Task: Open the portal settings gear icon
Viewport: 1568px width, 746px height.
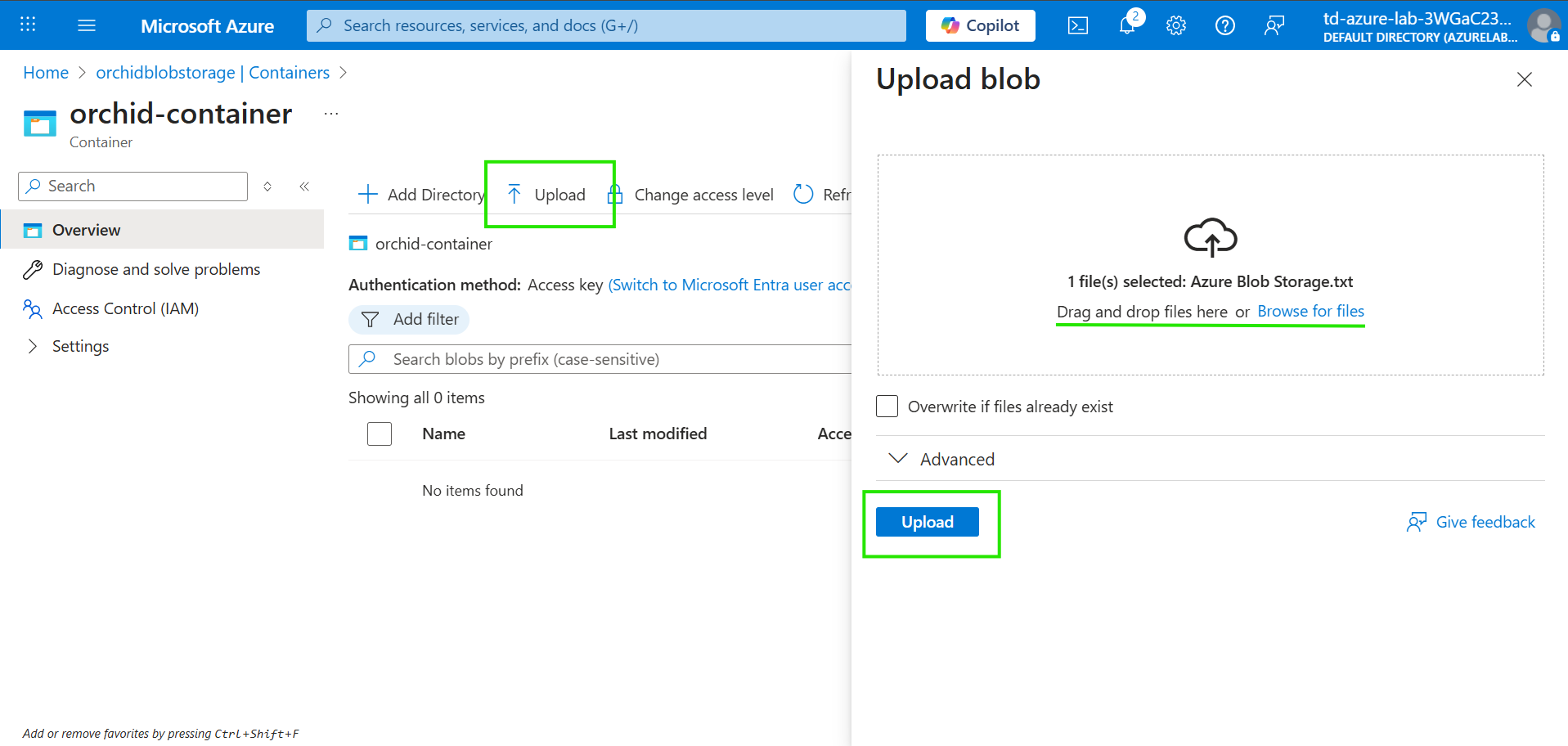Action: [x=1175, y=26]
